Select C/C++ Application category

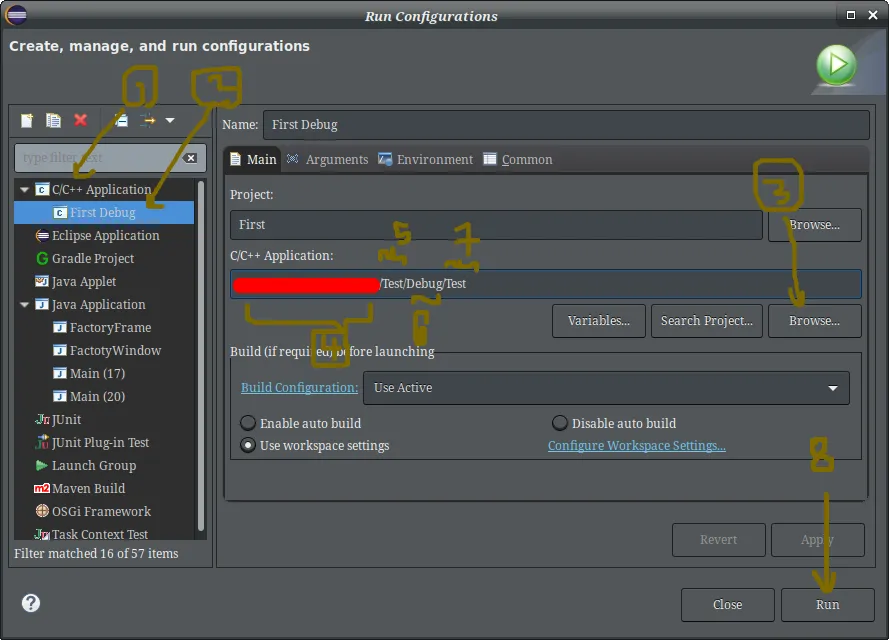coord(94,189)
